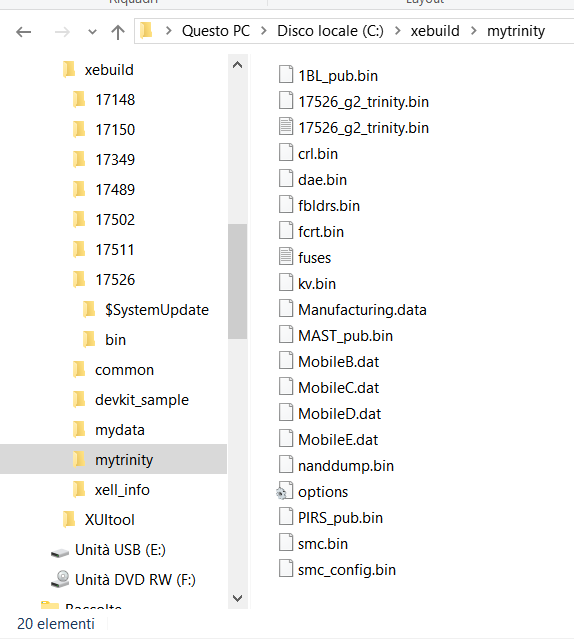Navigate to xebuild in the address bar
The image size is (574, 639).
[x=435, y=31]
